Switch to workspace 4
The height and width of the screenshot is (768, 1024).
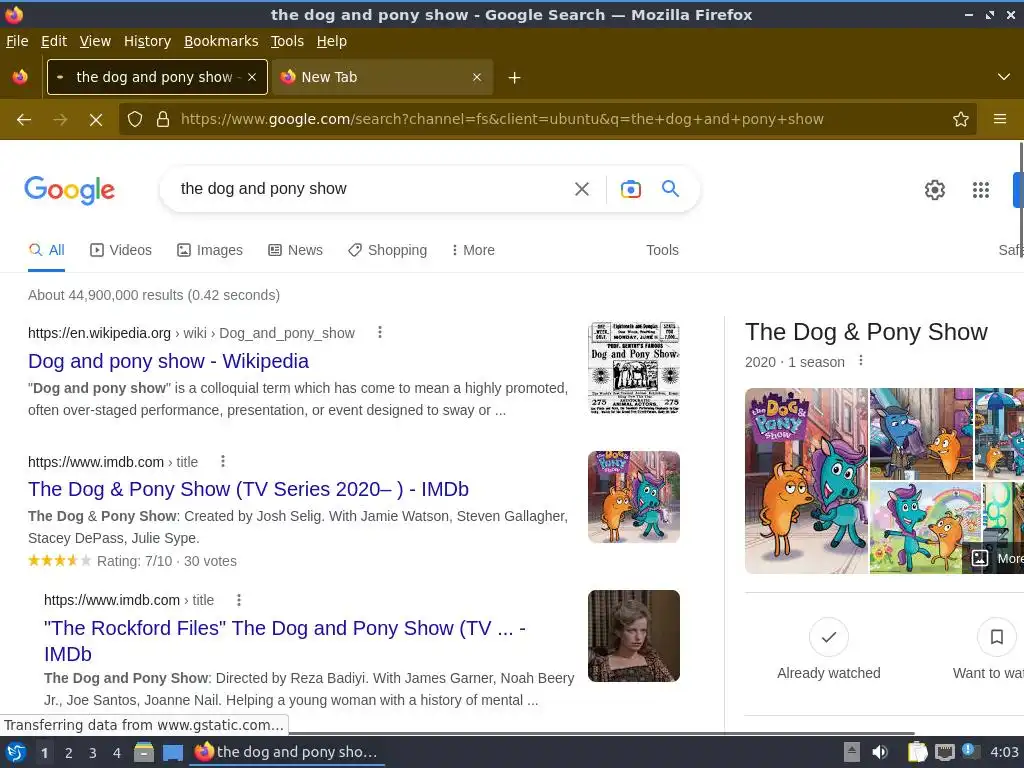[116, 753]
